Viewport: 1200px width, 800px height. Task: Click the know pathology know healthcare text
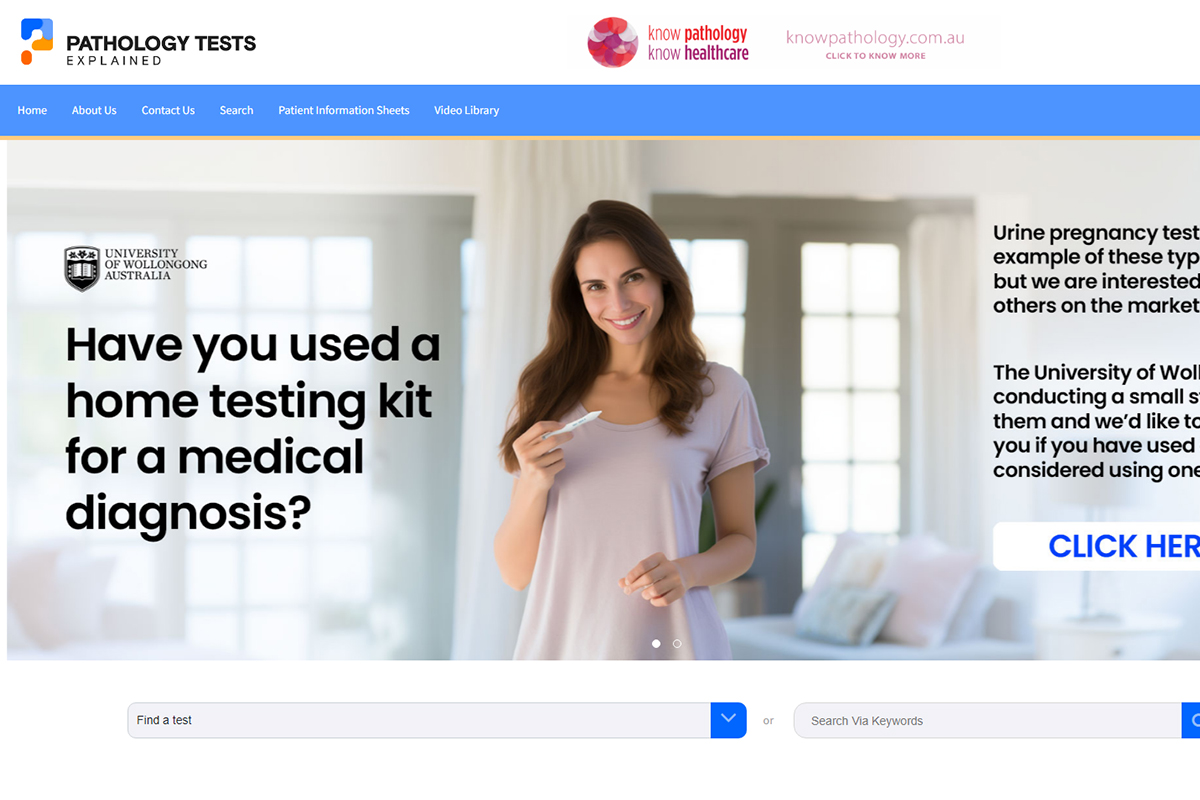[x=698, y=43]
